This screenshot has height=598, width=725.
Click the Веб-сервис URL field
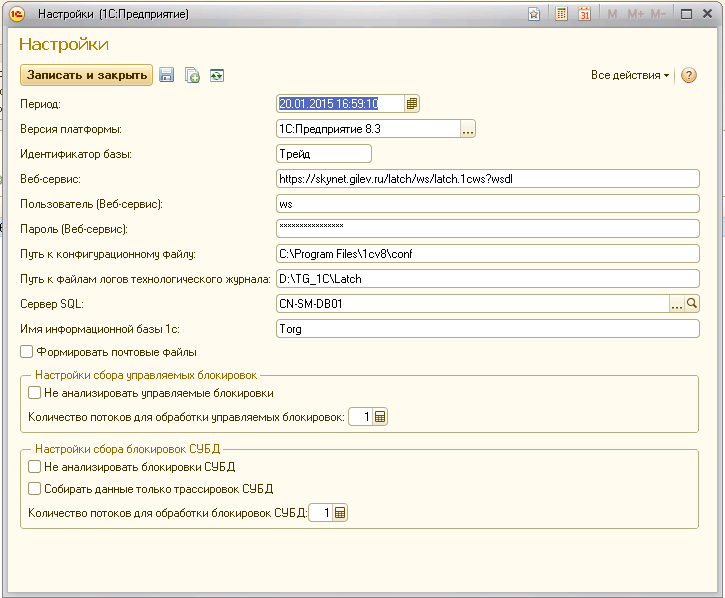coord(488,179)
